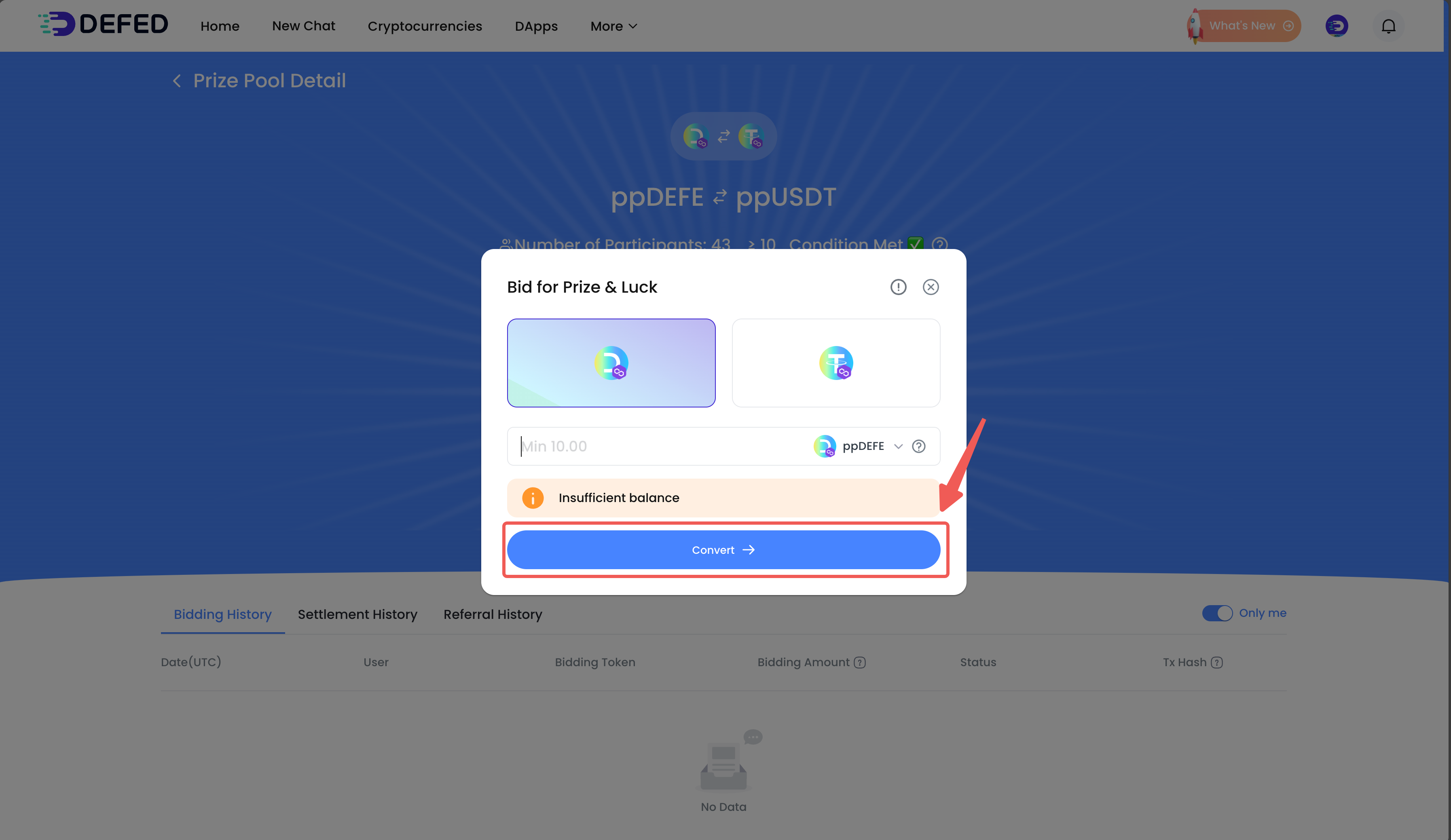Toggle the Only me switch

coord(1217,613)
